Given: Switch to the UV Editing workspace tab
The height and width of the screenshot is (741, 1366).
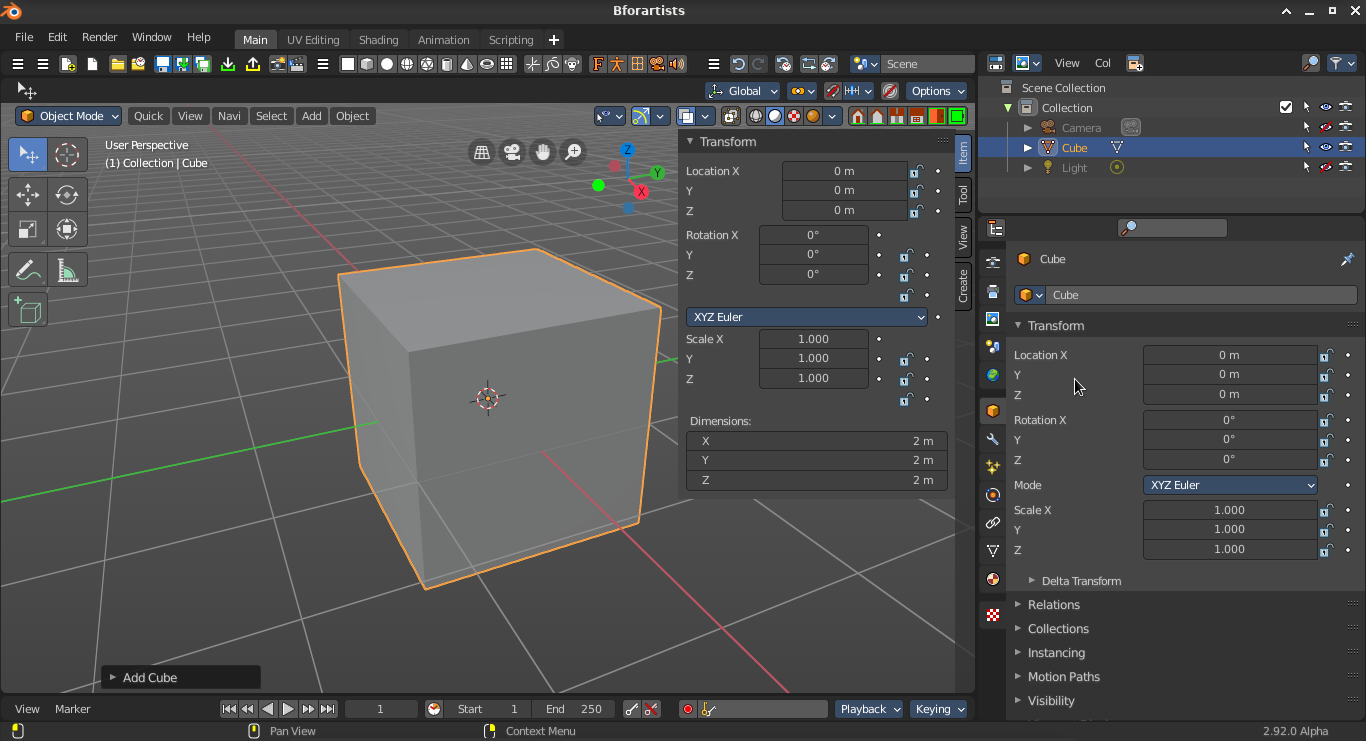Looking at the screenshot, I should (x=313, y=40).
